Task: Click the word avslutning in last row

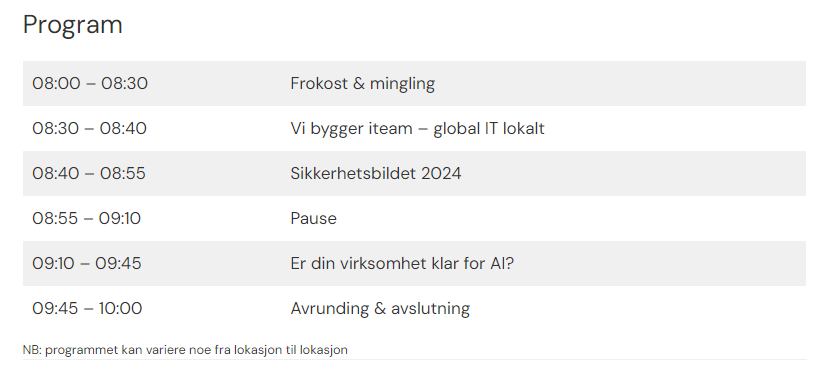Action: pyautogui.click(x=430, y=309)
